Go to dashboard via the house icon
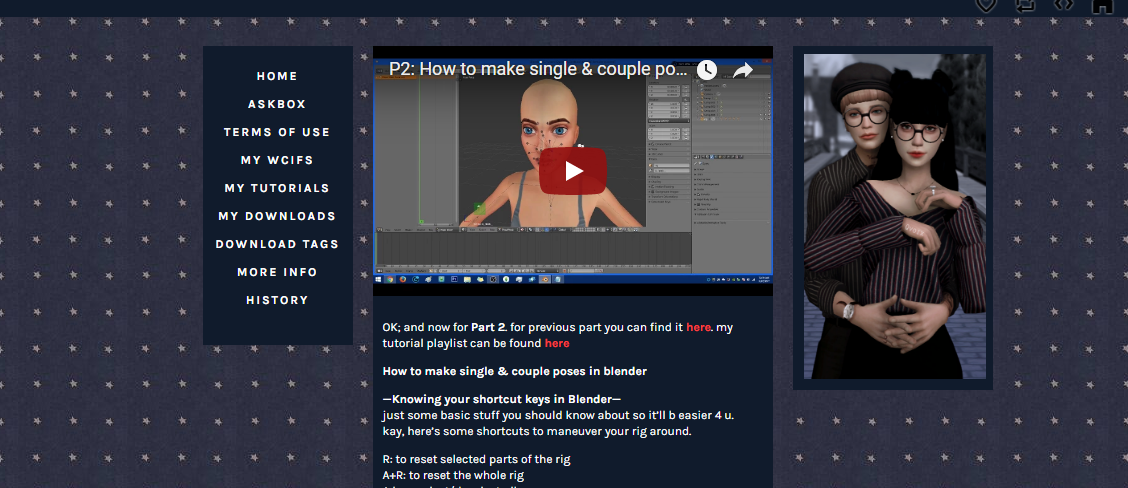This screenshot has width=1128, height=488. (1102, 6)
